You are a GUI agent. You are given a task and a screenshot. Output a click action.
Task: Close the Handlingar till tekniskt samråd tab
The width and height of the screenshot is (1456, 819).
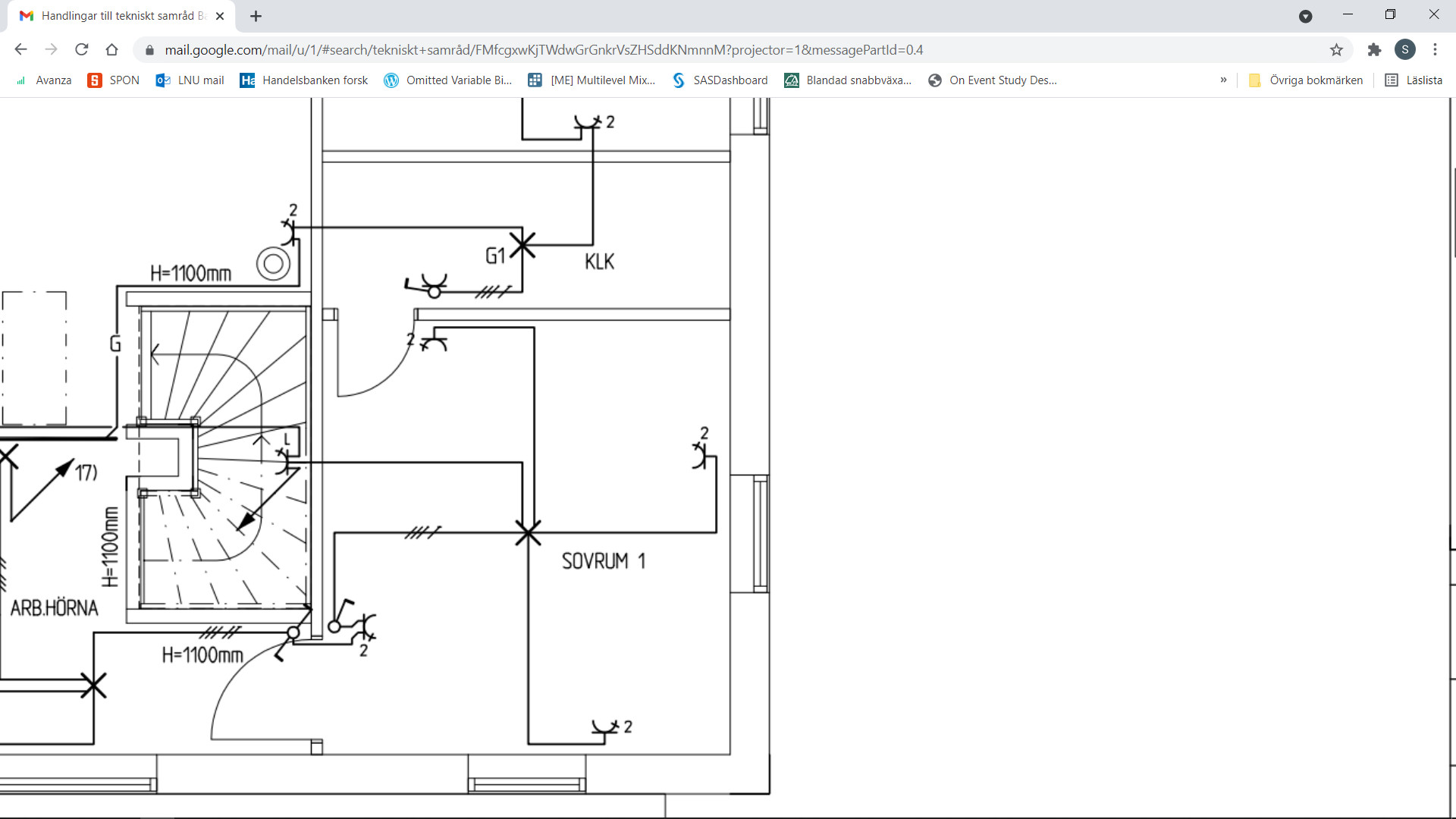tap(220, 16)
